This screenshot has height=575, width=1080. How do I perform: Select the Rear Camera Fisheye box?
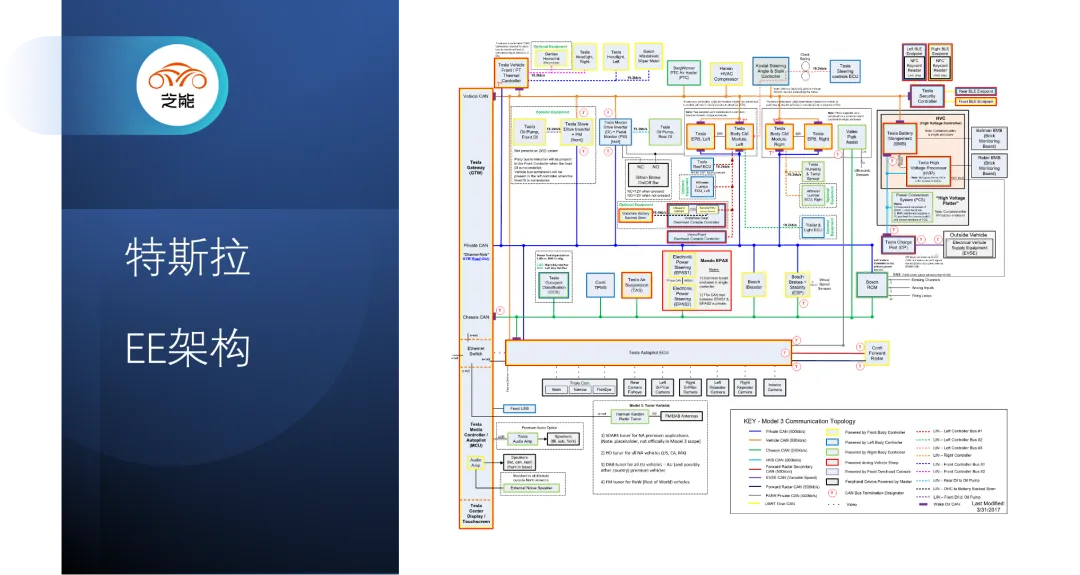click(635, 388)
